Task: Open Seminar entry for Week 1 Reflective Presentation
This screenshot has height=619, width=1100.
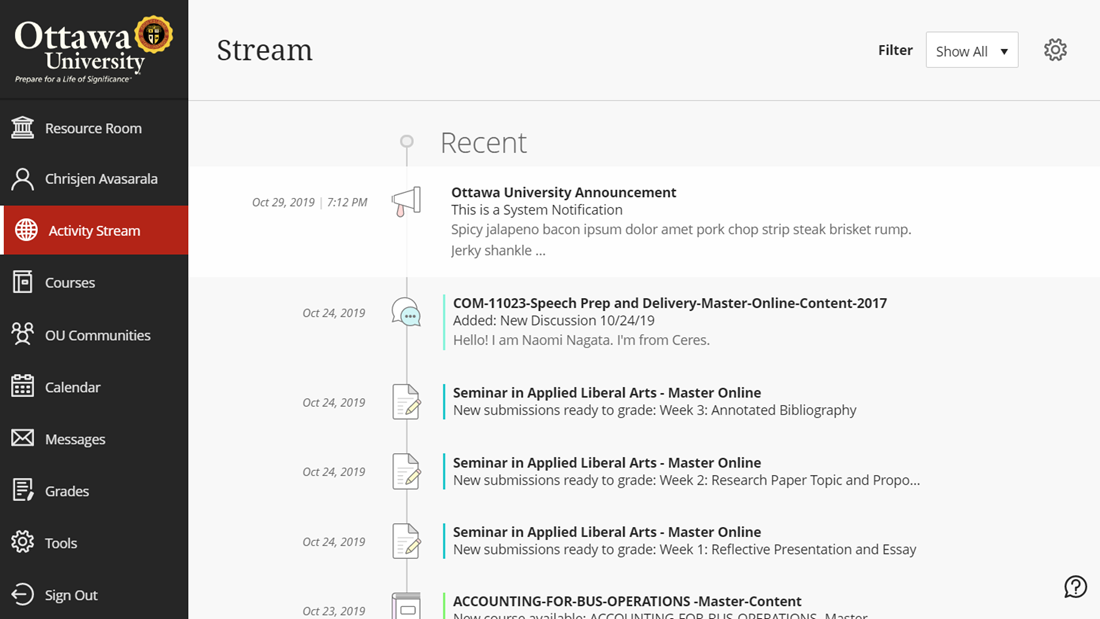Action: (x=607, y=532)
